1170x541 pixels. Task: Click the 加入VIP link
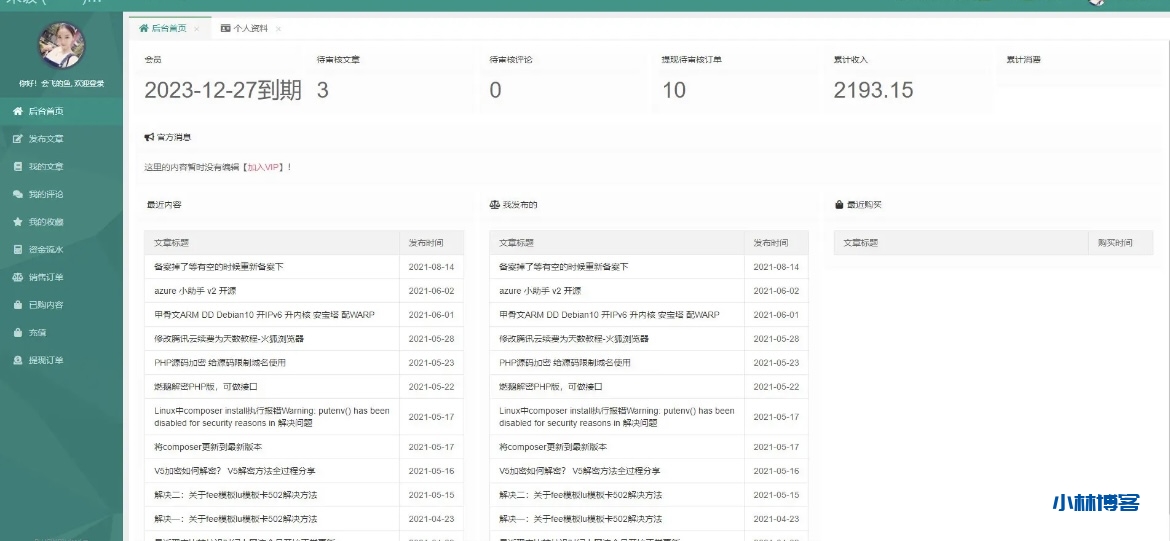pyautogui.click(x=264, y=167)
